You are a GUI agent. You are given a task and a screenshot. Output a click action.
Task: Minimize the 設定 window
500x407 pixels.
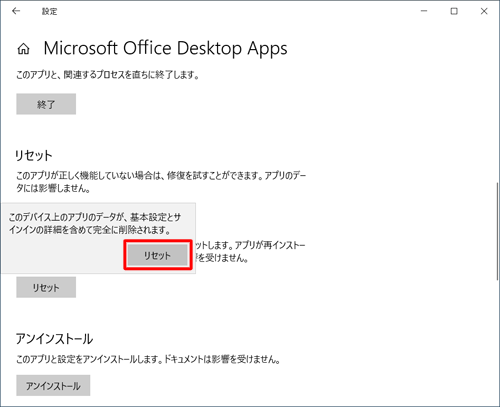[424, 11]
